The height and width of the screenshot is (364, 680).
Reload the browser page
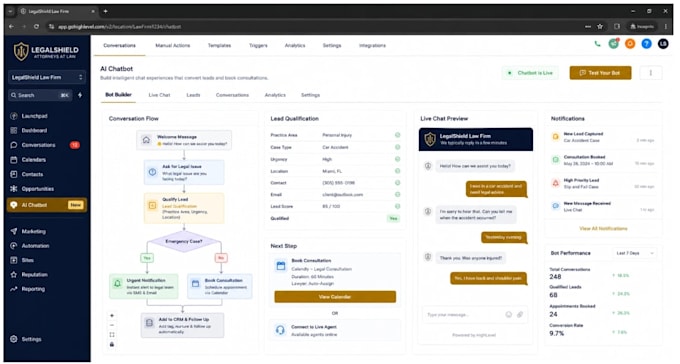point(36,26)
